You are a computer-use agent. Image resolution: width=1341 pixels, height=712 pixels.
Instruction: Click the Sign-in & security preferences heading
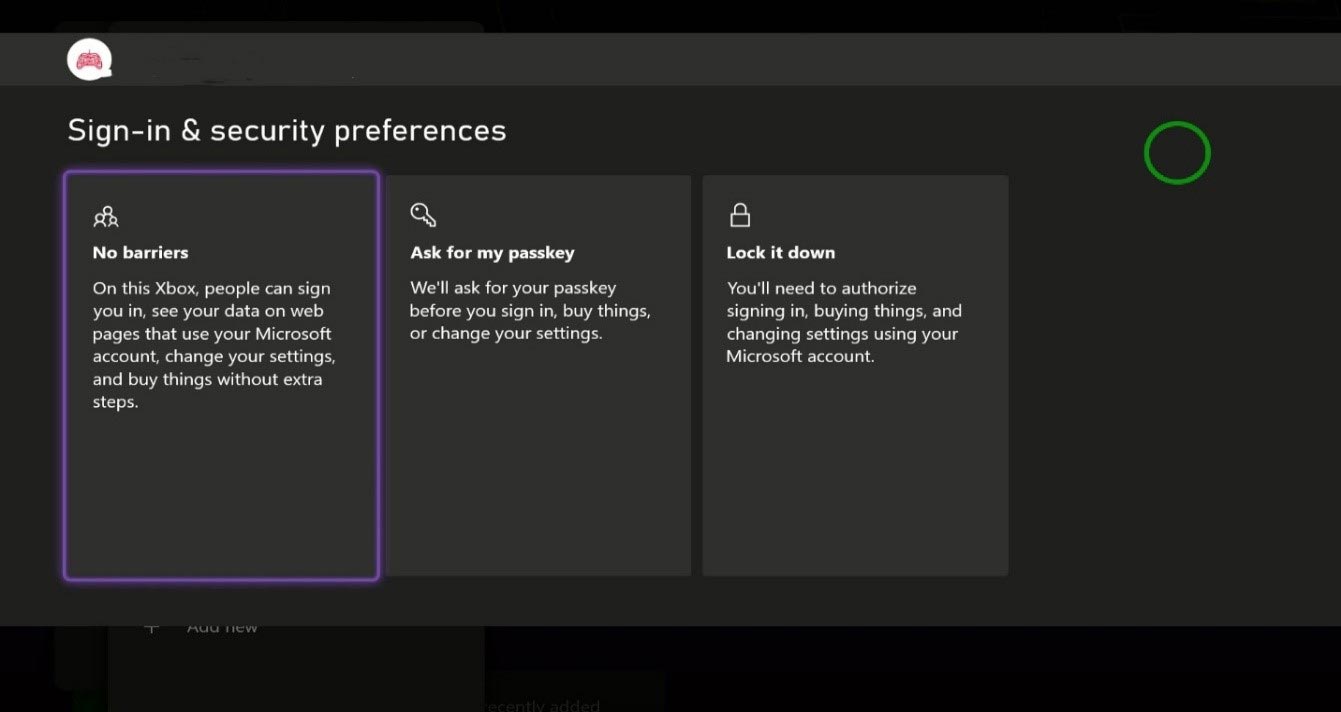(x=287, y=131)
